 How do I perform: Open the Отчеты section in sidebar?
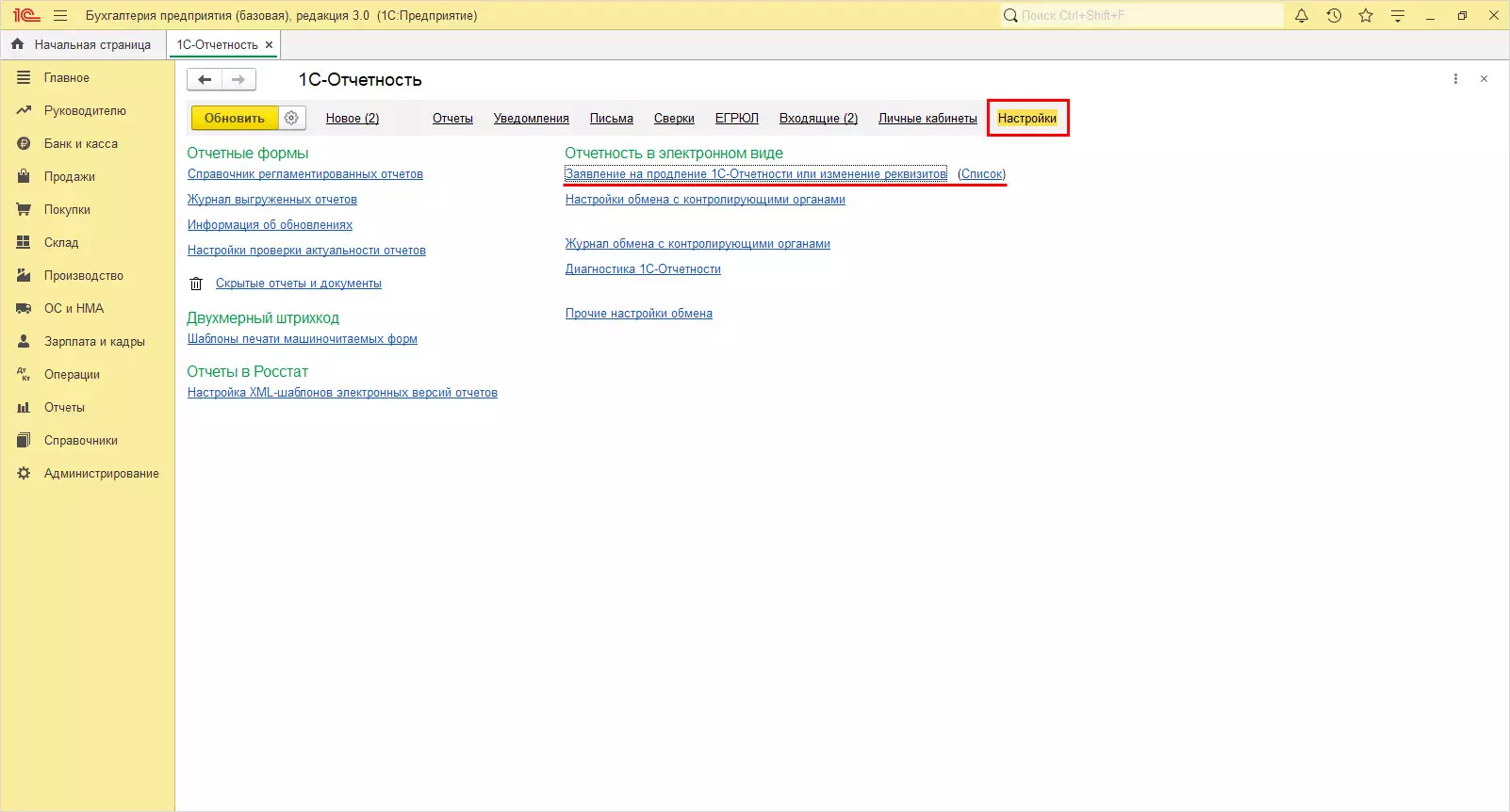[88, 408]
